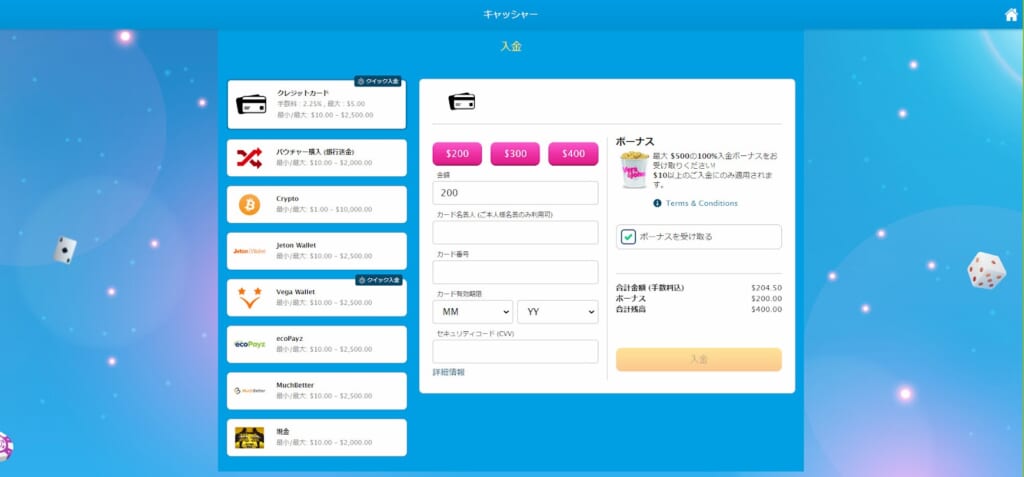Open the MM expiry month dropdown

pos(473,312)
